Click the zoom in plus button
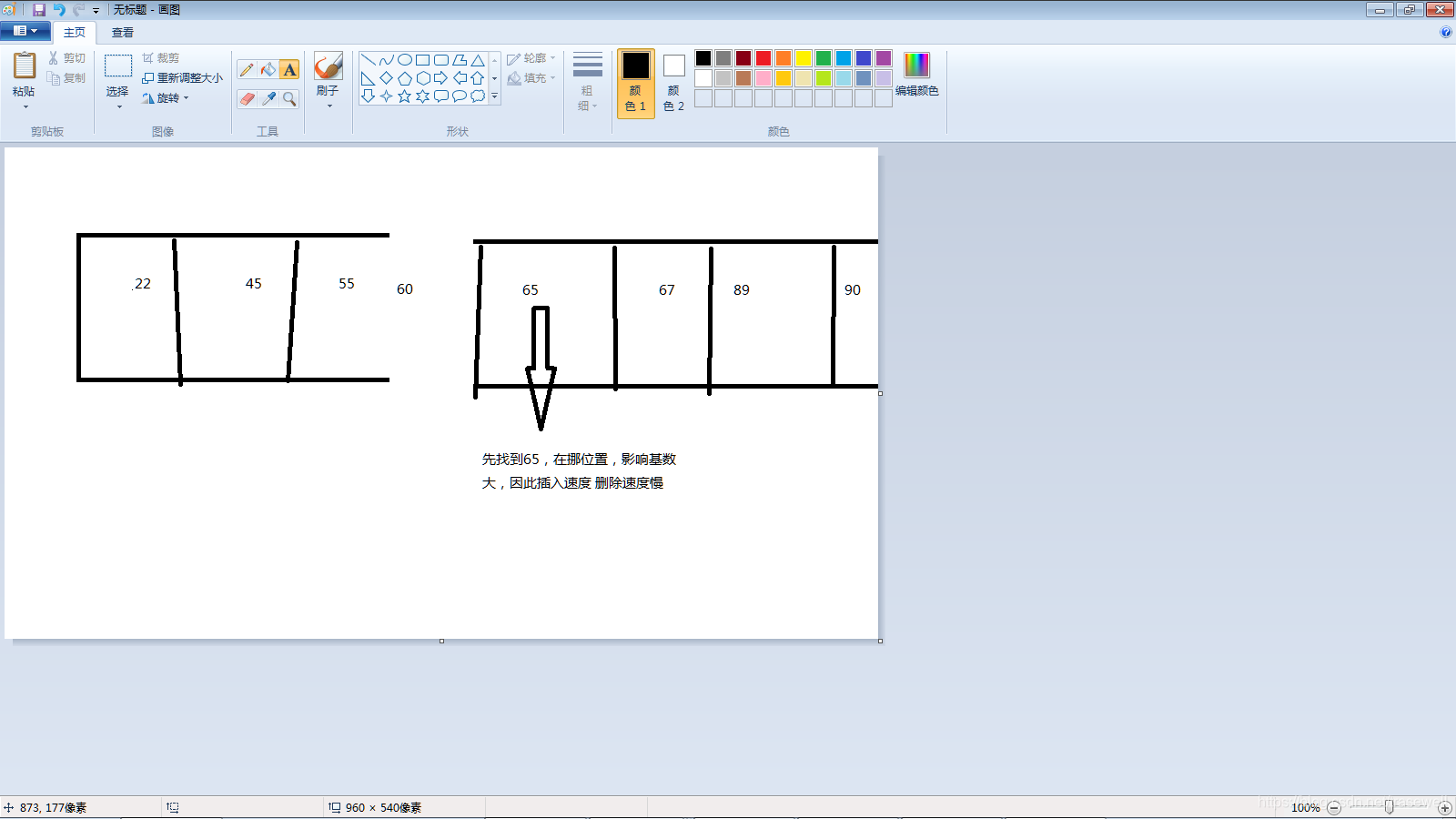The width and height of the screenshot is (1456, 819). tap(1445, 808)
